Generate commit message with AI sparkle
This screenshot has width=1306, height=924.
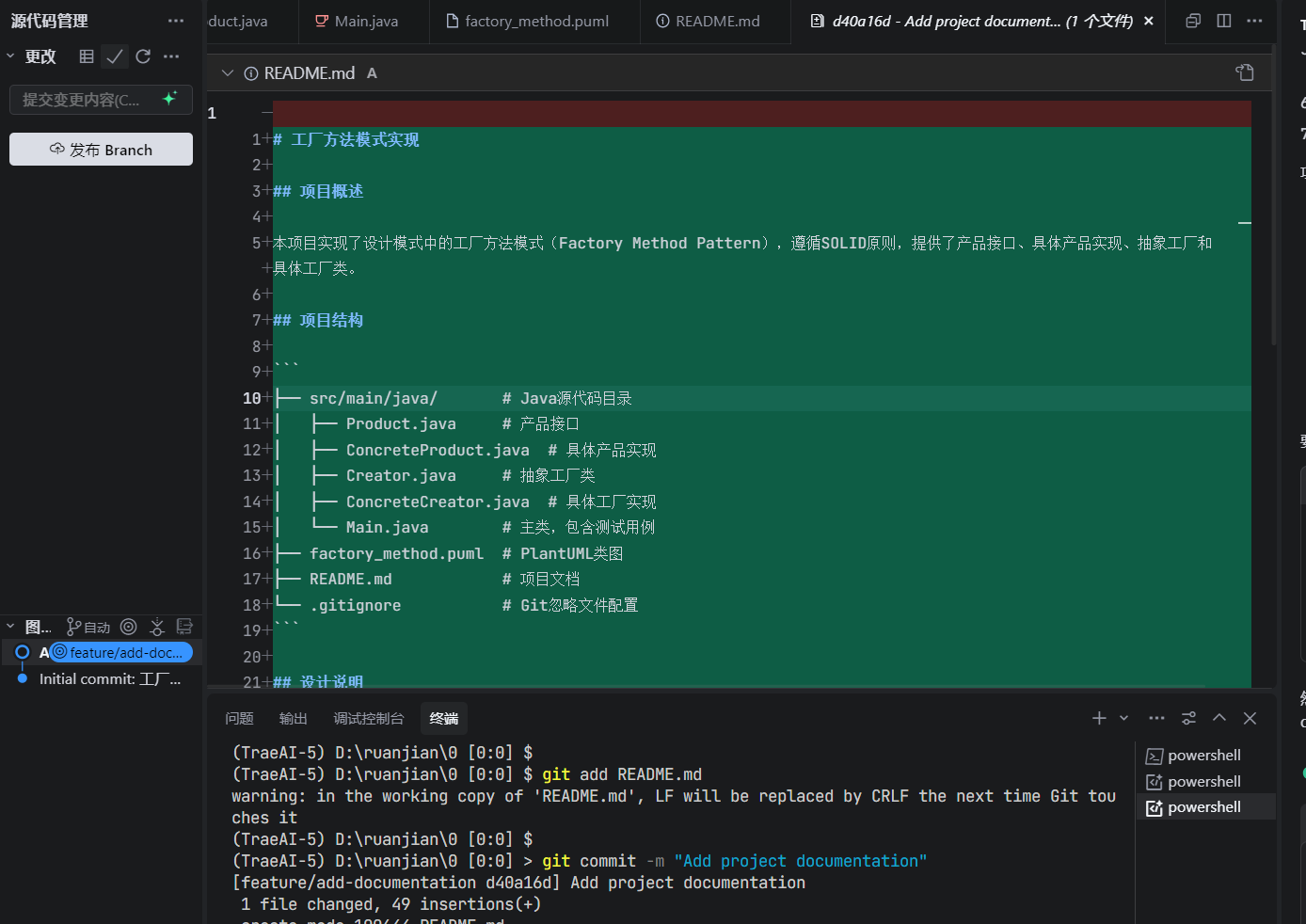(169, 99)
